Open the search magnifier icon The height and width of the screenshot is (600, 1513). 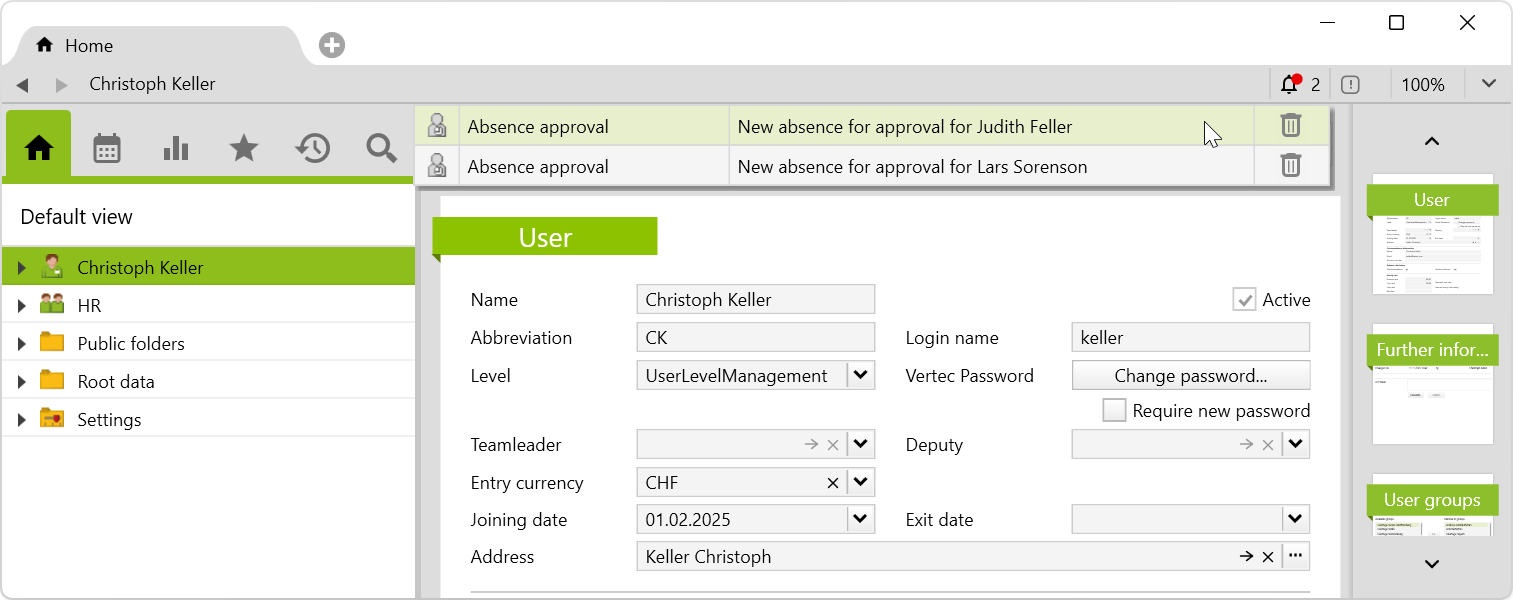tap(381, 149)
